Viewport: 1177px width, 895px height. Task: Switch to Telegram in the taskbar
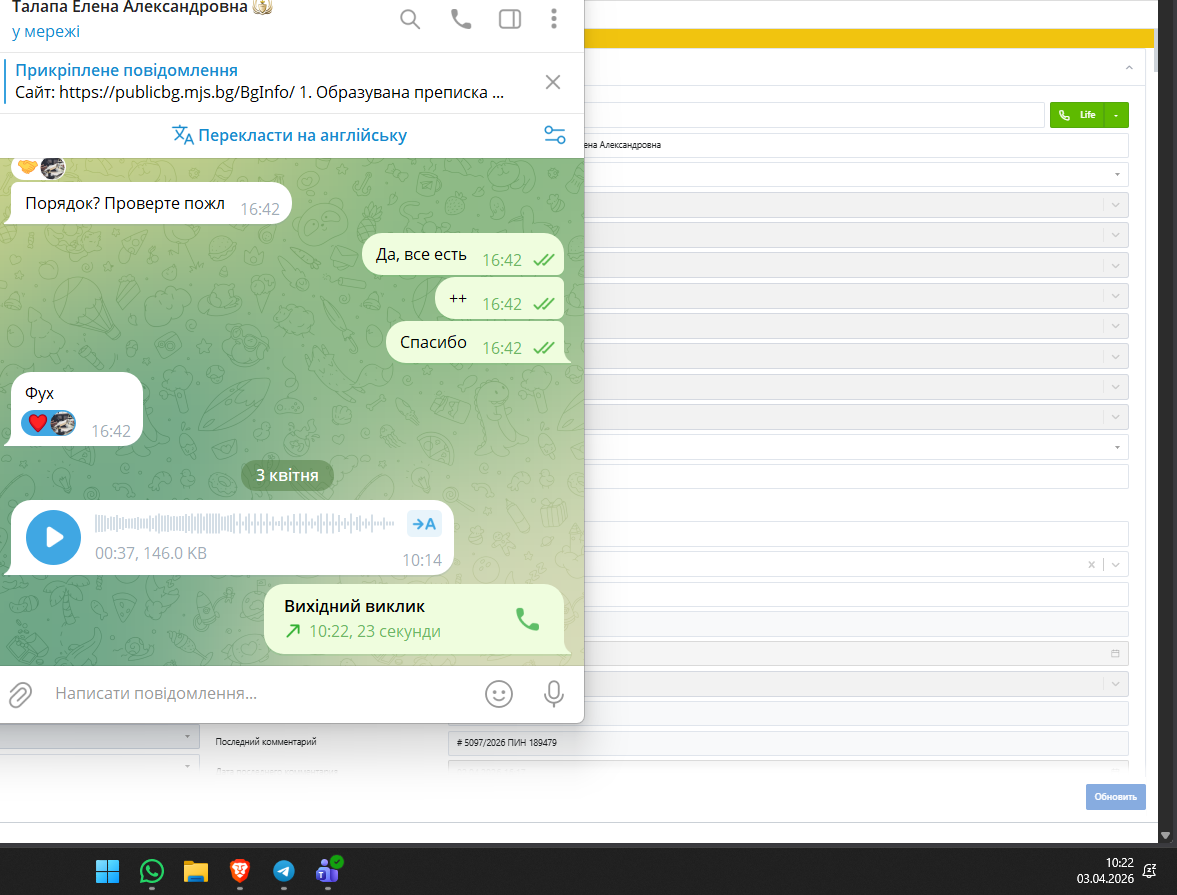click(x=284, y=871)
